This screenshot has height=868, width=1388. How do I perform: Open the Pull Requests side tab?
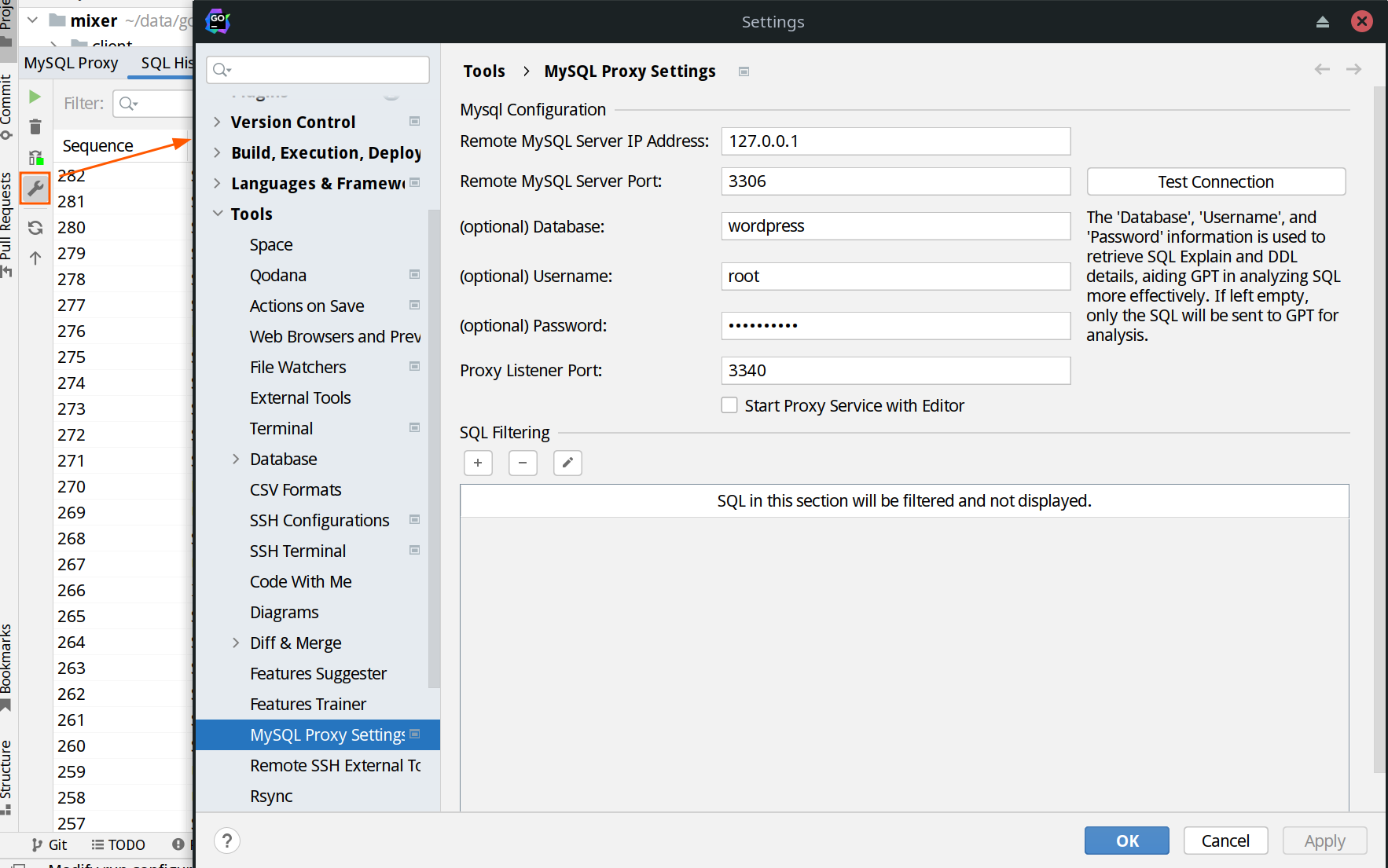click(6, 224)
